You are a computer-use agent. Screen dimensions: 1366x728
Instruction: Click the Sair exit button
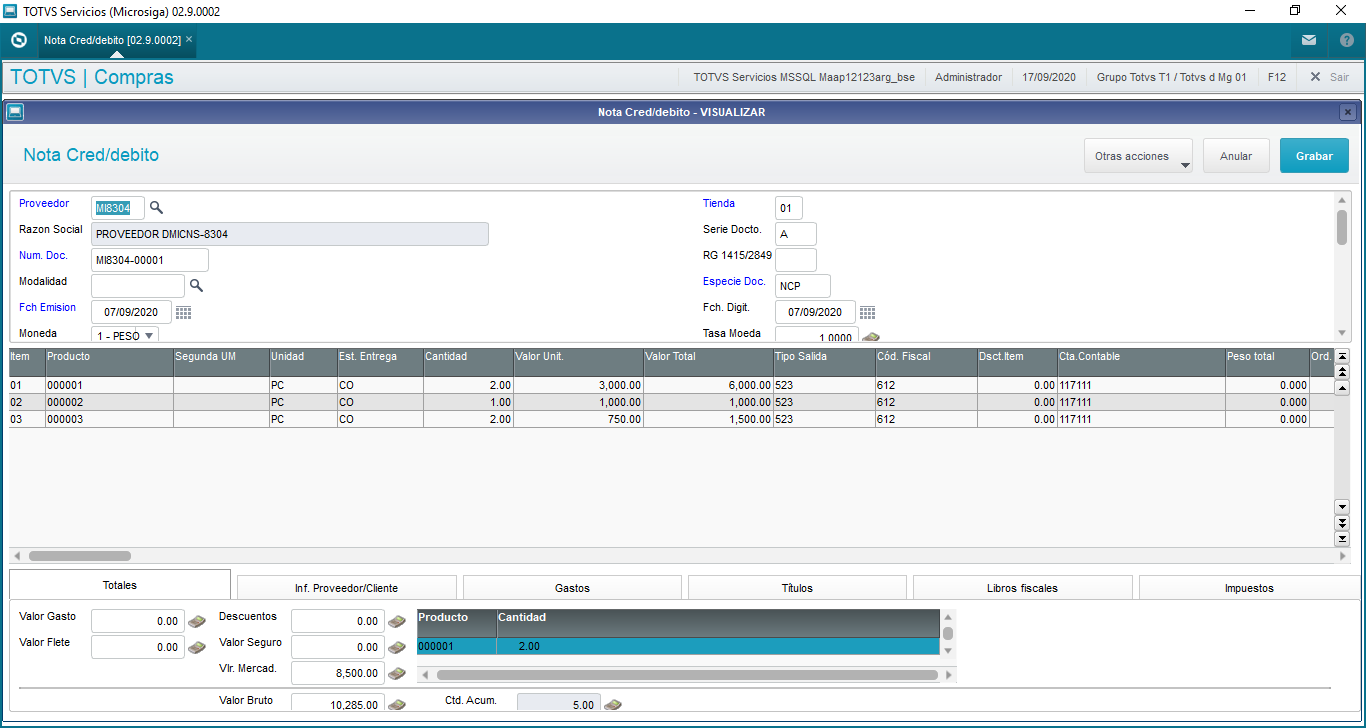point(1329,77)
